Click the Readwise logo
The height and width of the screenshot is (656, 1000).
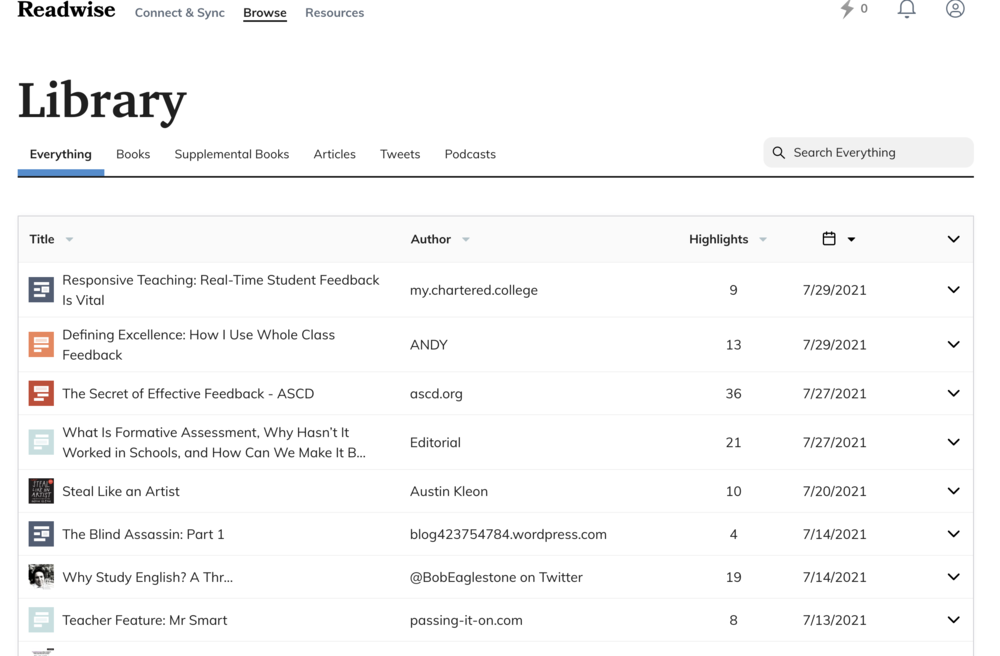(x=66, y=10)
